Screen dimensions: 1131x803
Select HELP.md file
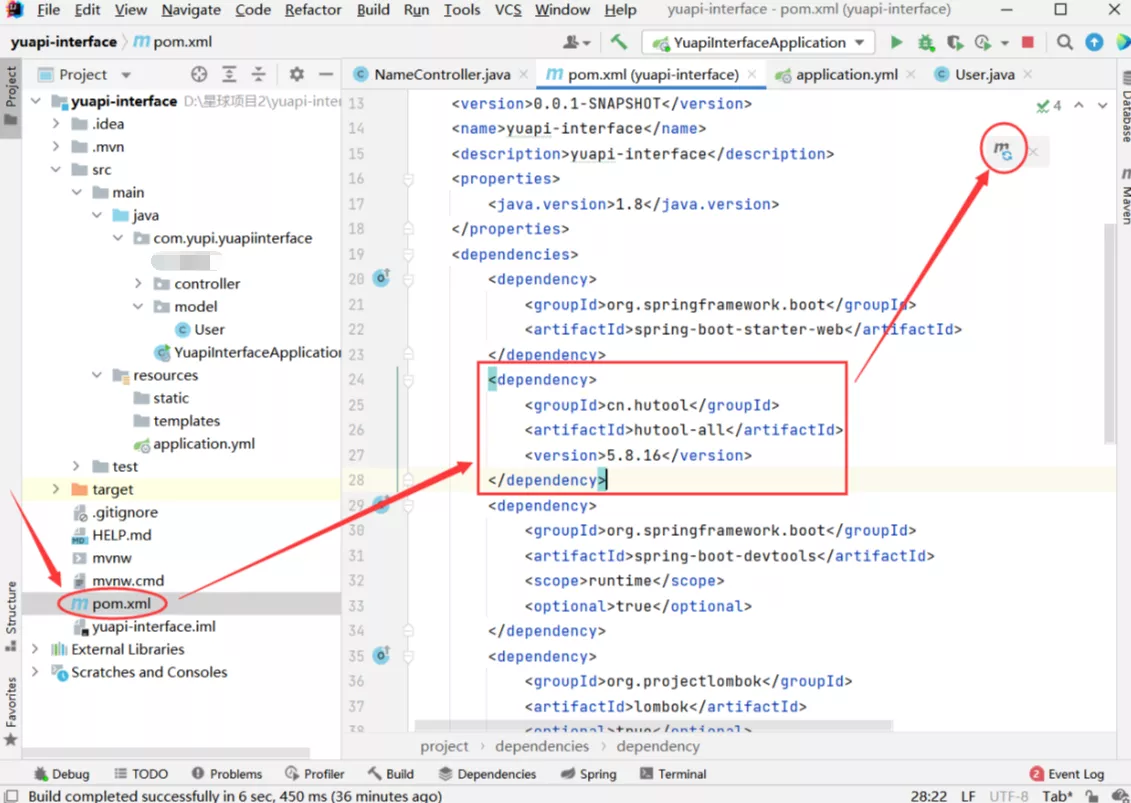click(112, 535)
